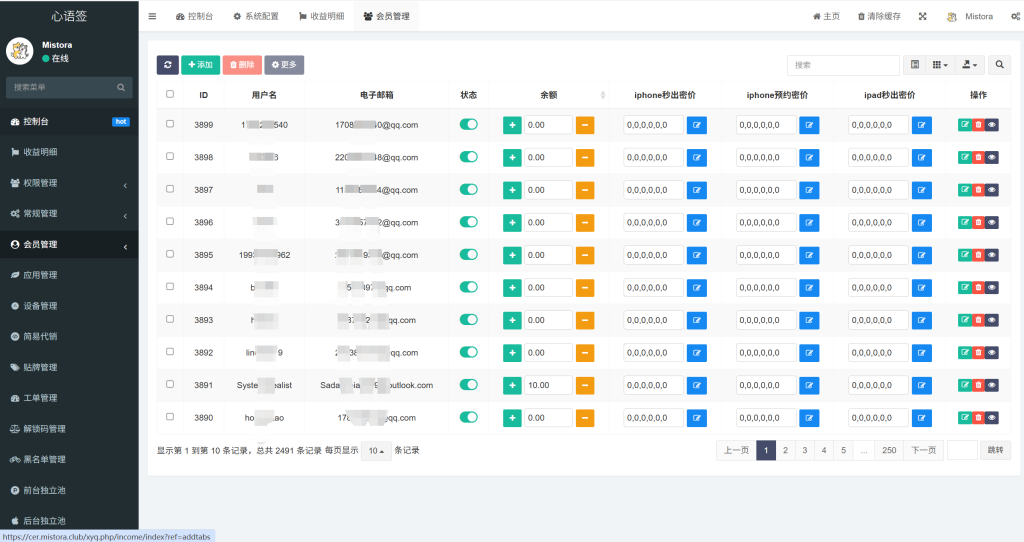The height and width of the screenshot is (542, 1024).
Task: Toggle status switch for ID 3898
Action: [468, 157]
